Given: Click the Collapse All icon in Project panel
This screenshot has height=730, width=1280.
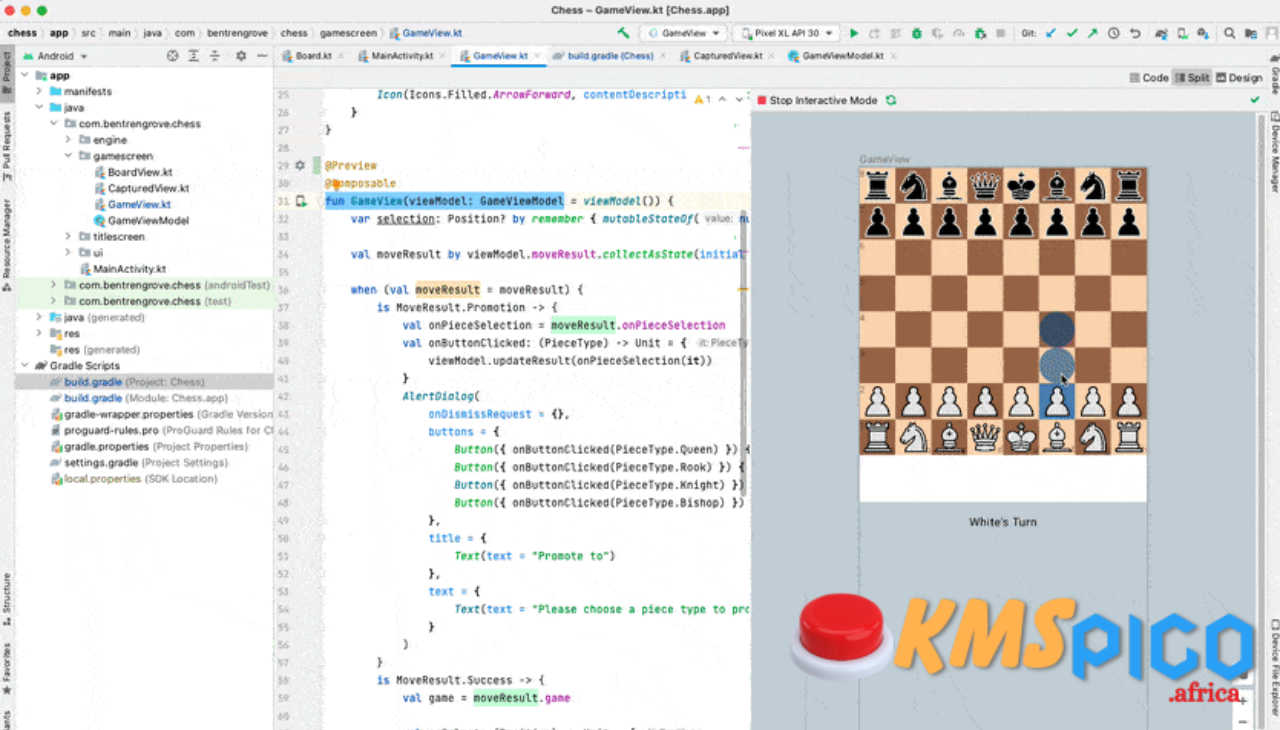Looking at the screenshot, I should point(214,56).
